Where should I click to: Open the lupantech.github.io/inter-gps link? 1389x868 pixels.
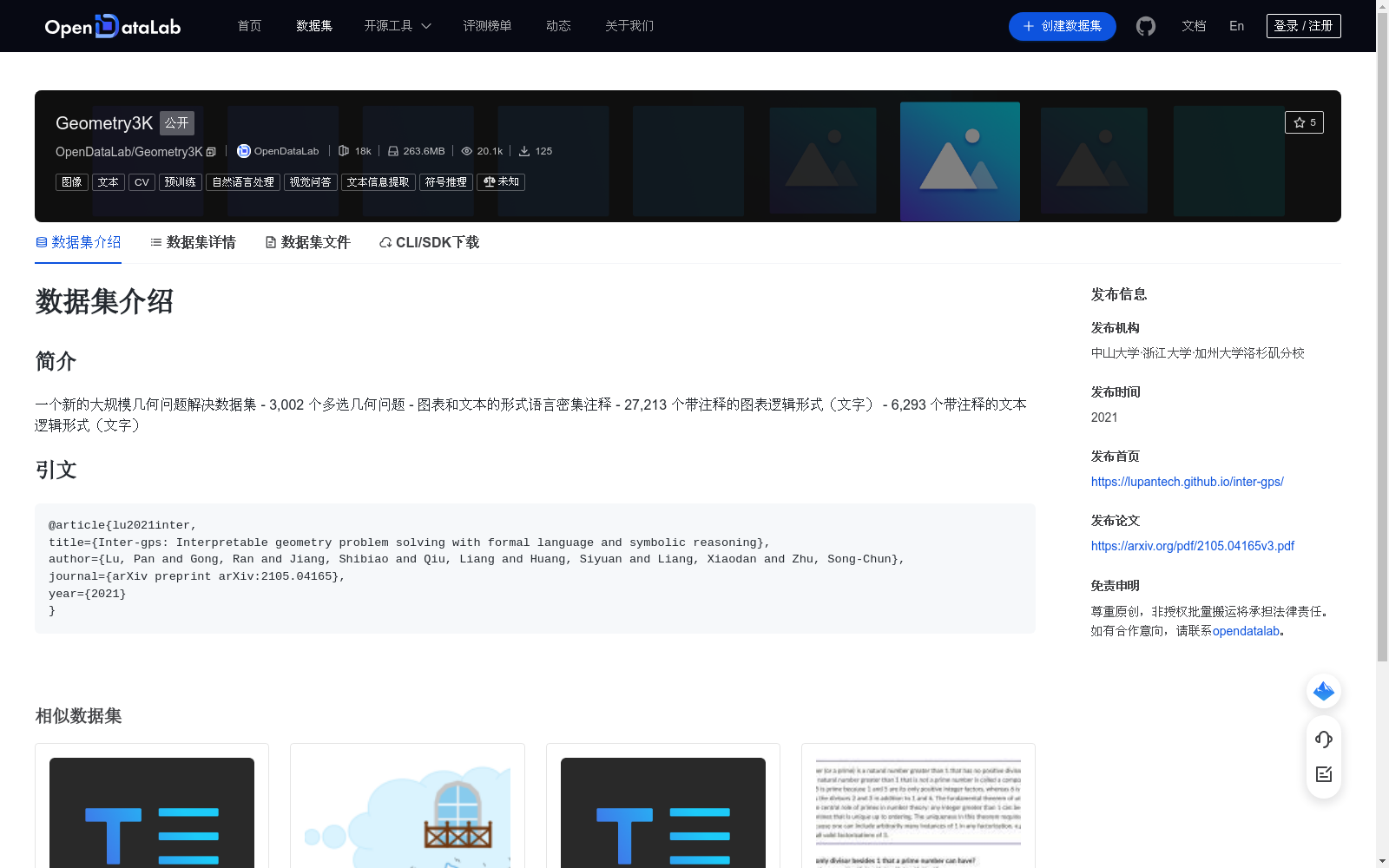click(1187, 482)
